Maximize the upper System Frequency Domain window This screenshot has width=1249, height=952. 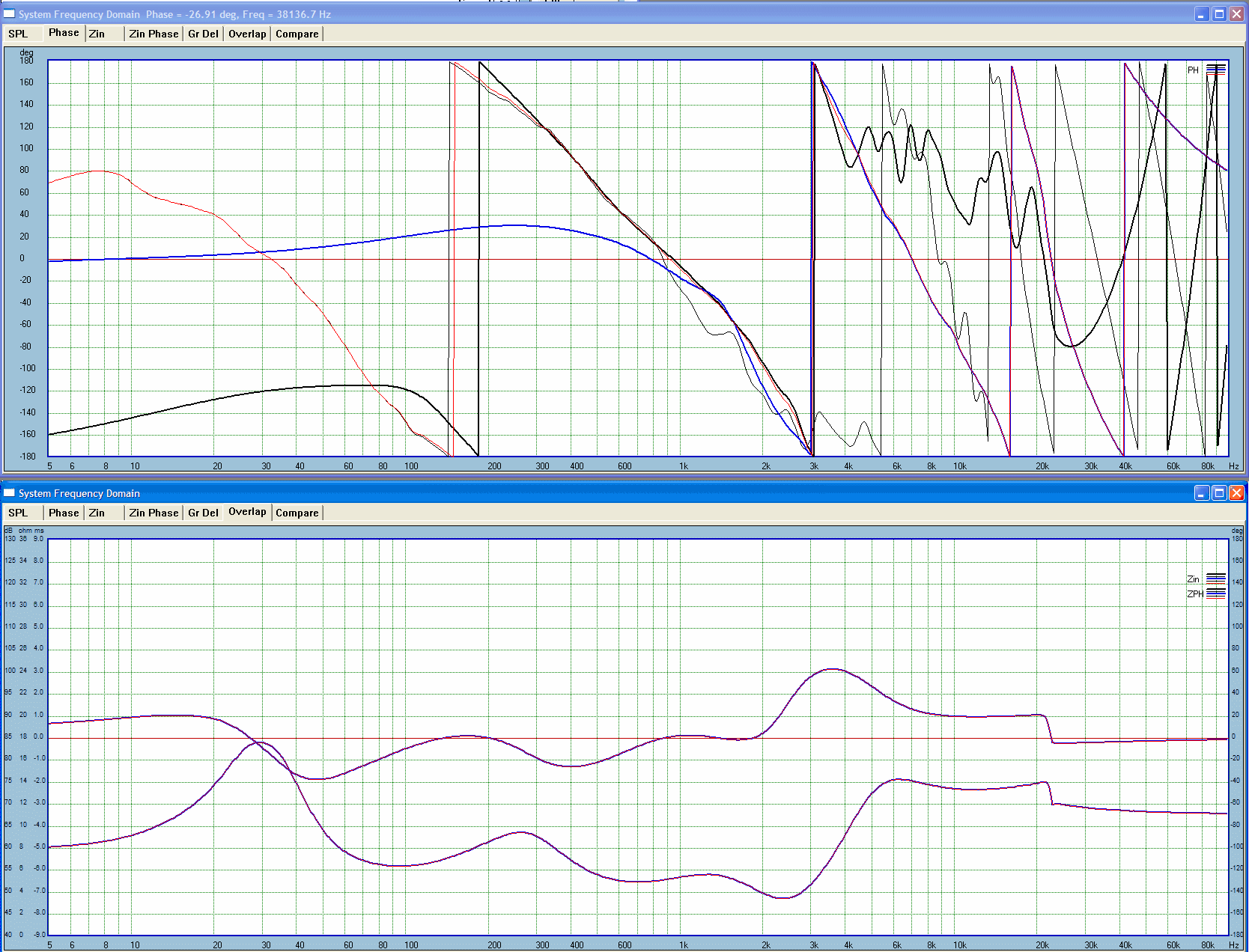point(1219,14)
